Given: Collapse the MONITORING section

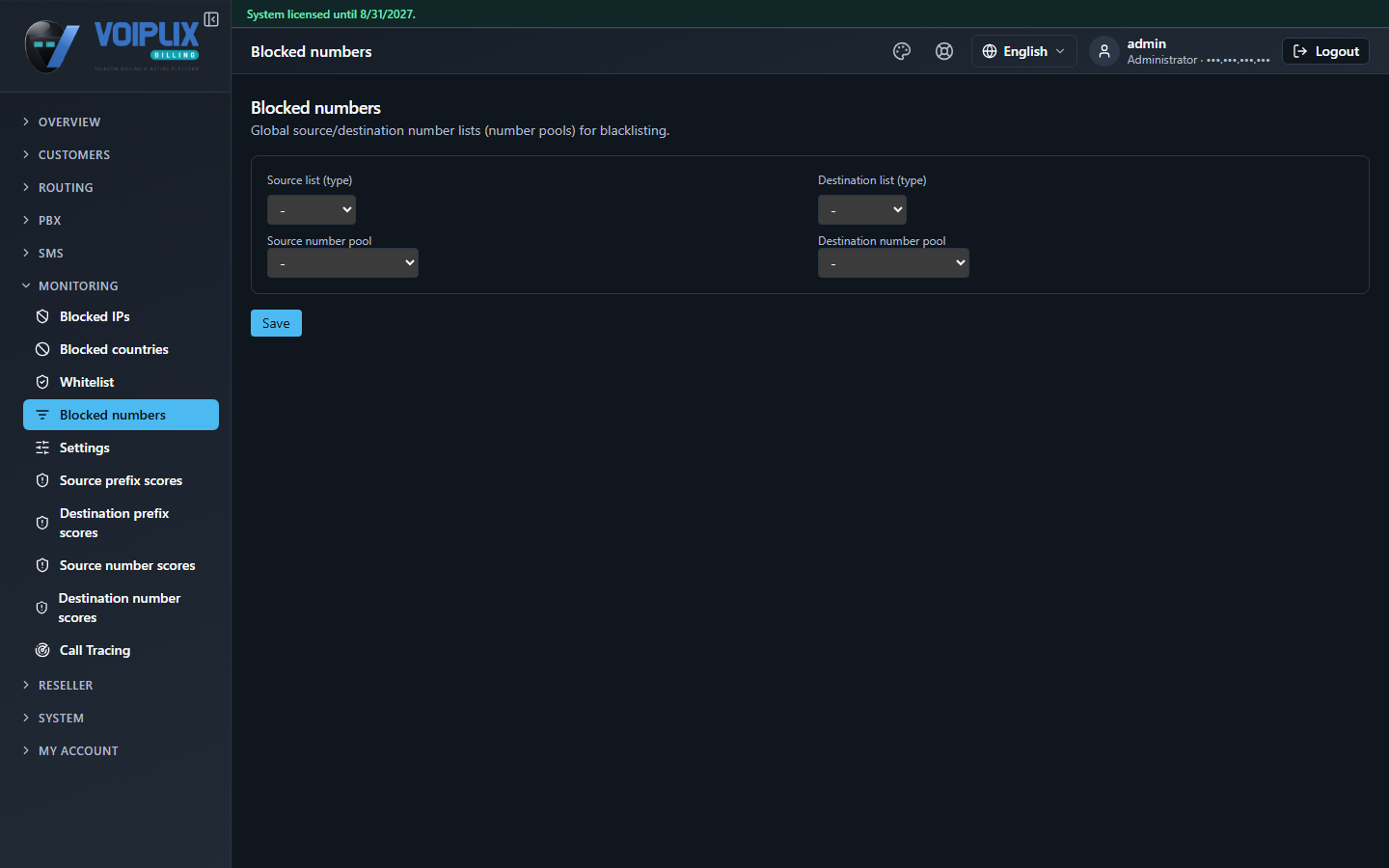Looking at the screenshot, I should coord(116,285).
